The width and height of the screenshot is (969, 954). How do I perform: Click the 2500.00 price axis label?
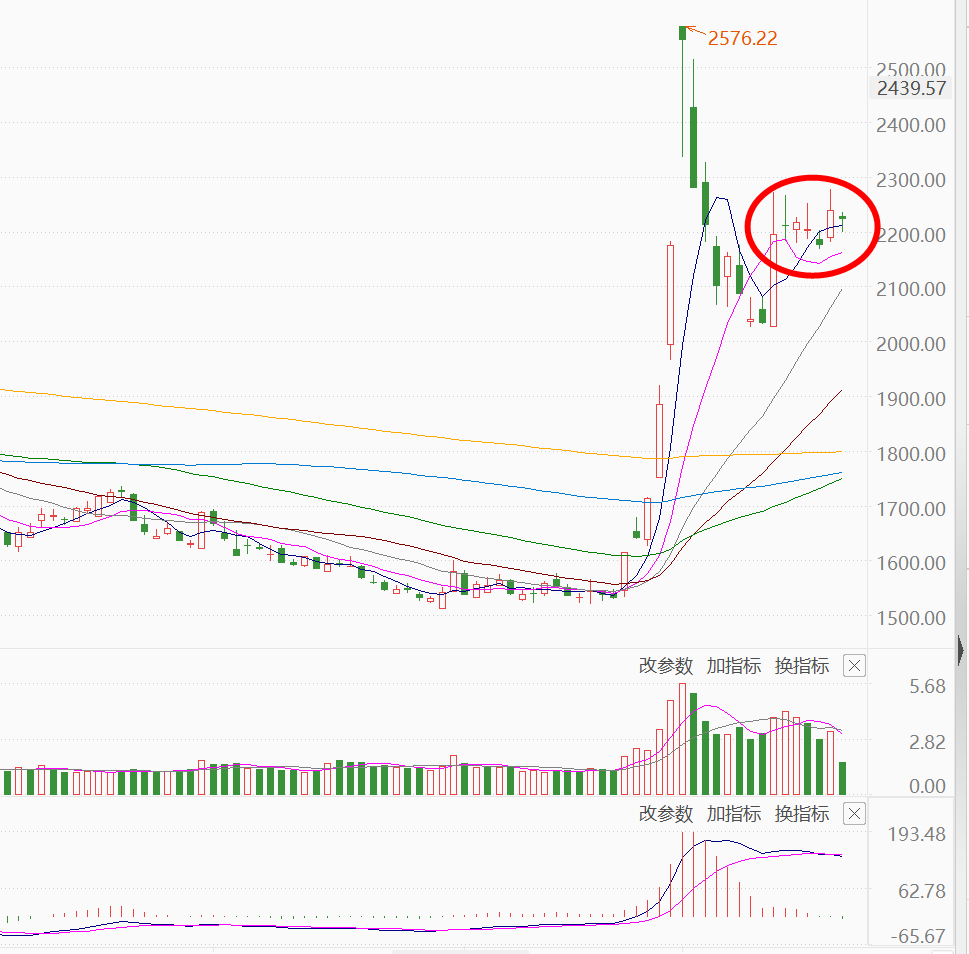(x=911, y=69)
